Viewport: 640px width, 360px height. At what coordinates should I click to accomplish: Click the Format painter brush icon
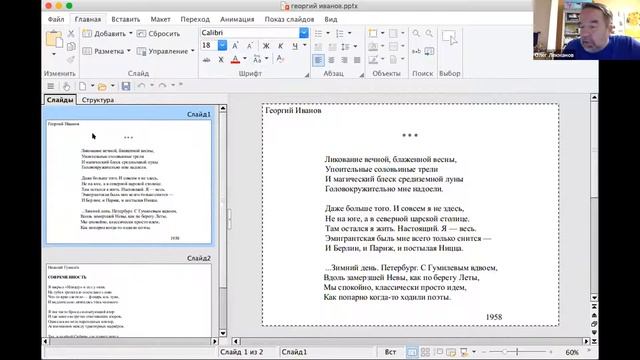[x=71, y=60]
